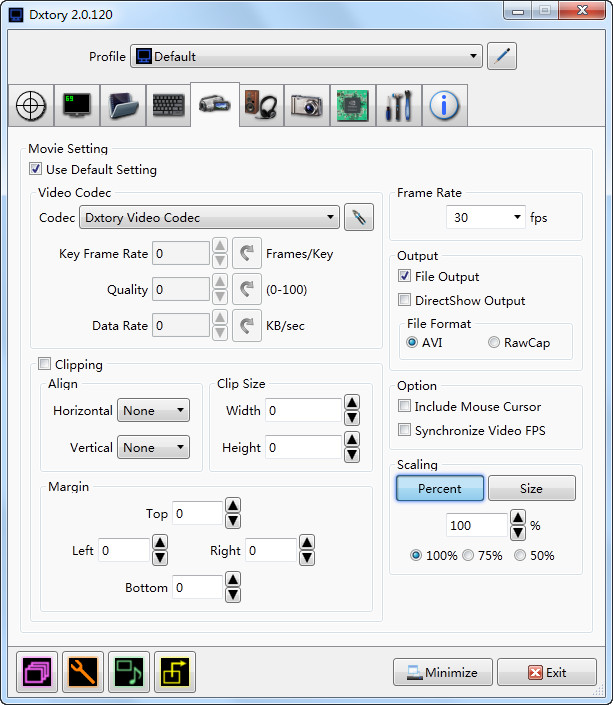This screenshot has height=705, width=613.
Task: Open the folder settings tab
Action: point(124,105)
